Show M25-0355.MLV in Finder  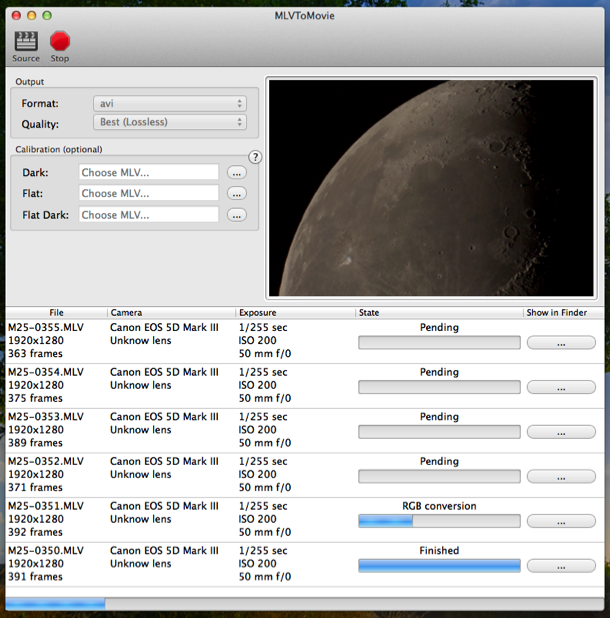pyautogui.click(x=560, y=343)
